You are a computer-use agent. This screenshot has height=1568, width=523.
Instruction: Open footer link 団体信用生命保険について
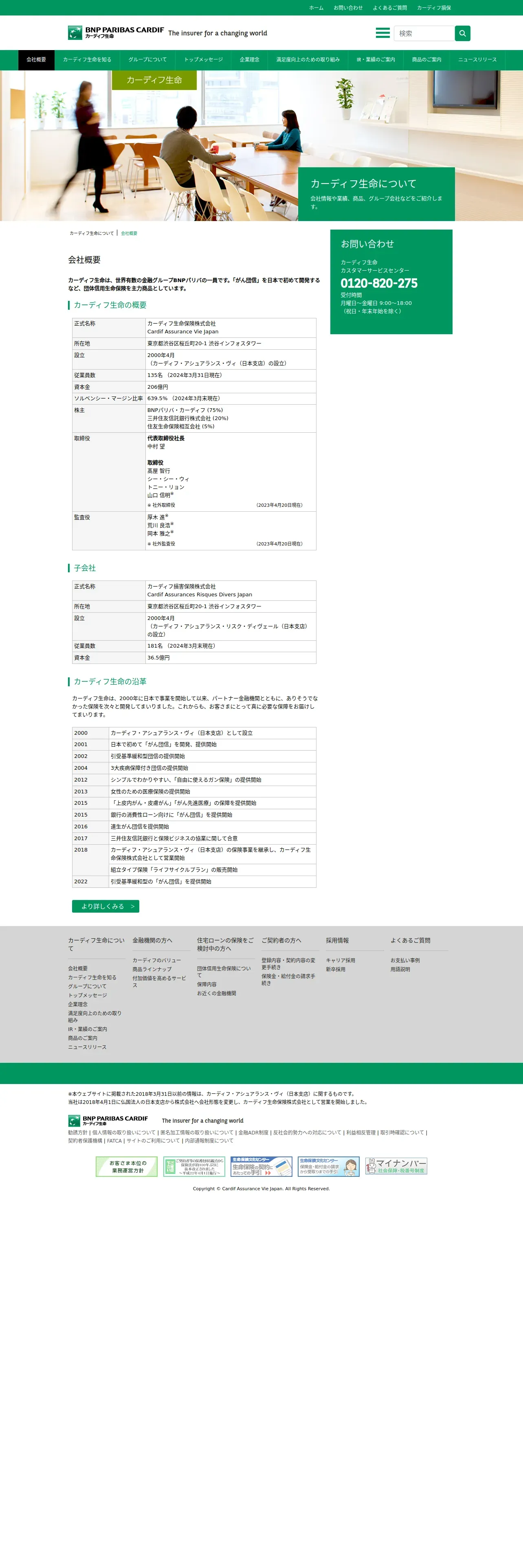[224, 972]
